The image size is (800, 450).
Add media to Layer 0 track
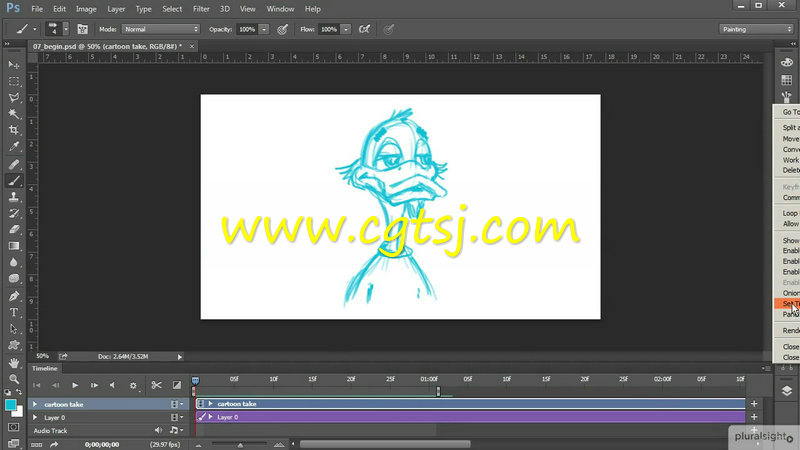tap(754, 417)
